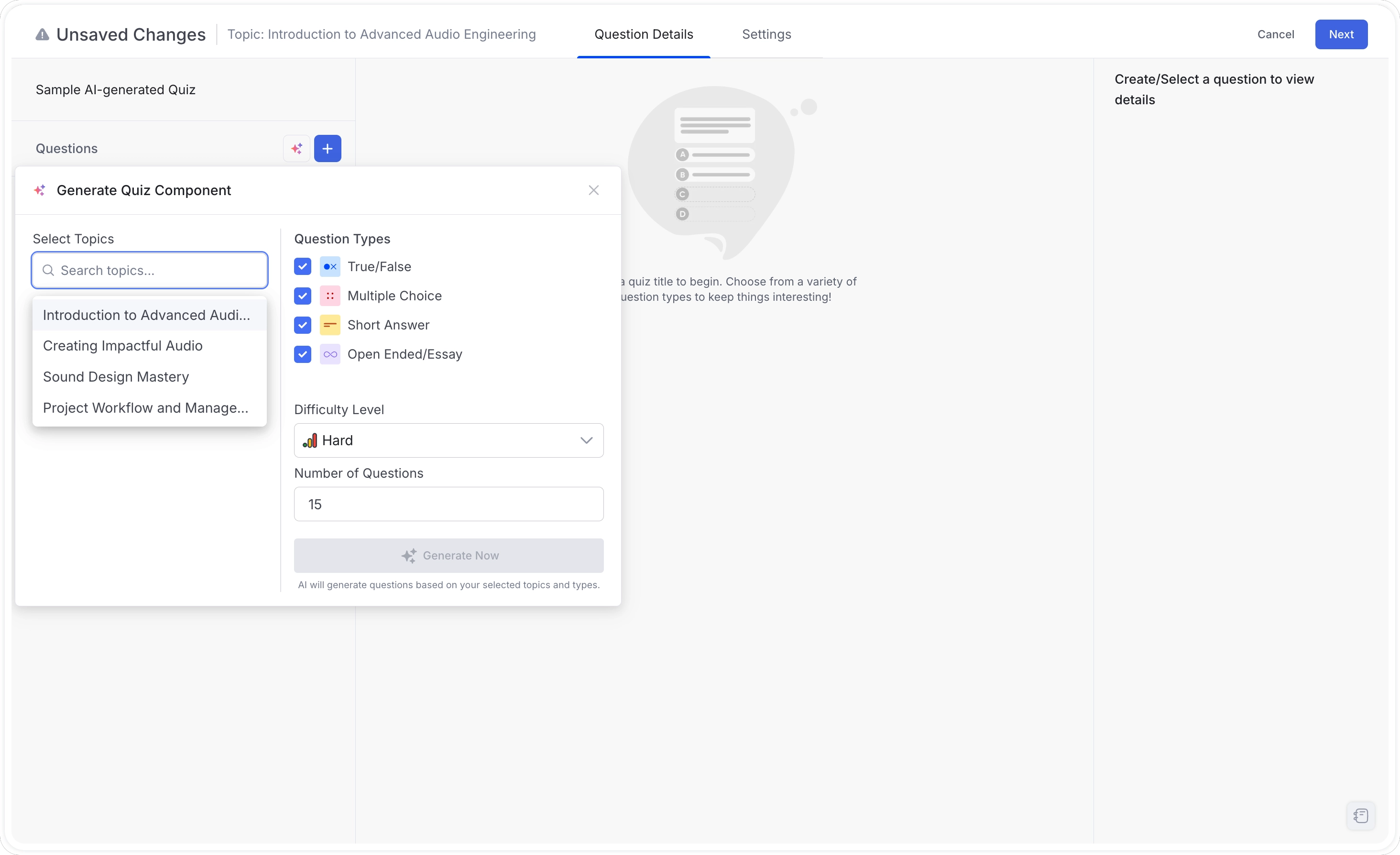
Task: Click the Topic: Introduction to Advanced Audio Engineering text
Action: click(381, 34)
